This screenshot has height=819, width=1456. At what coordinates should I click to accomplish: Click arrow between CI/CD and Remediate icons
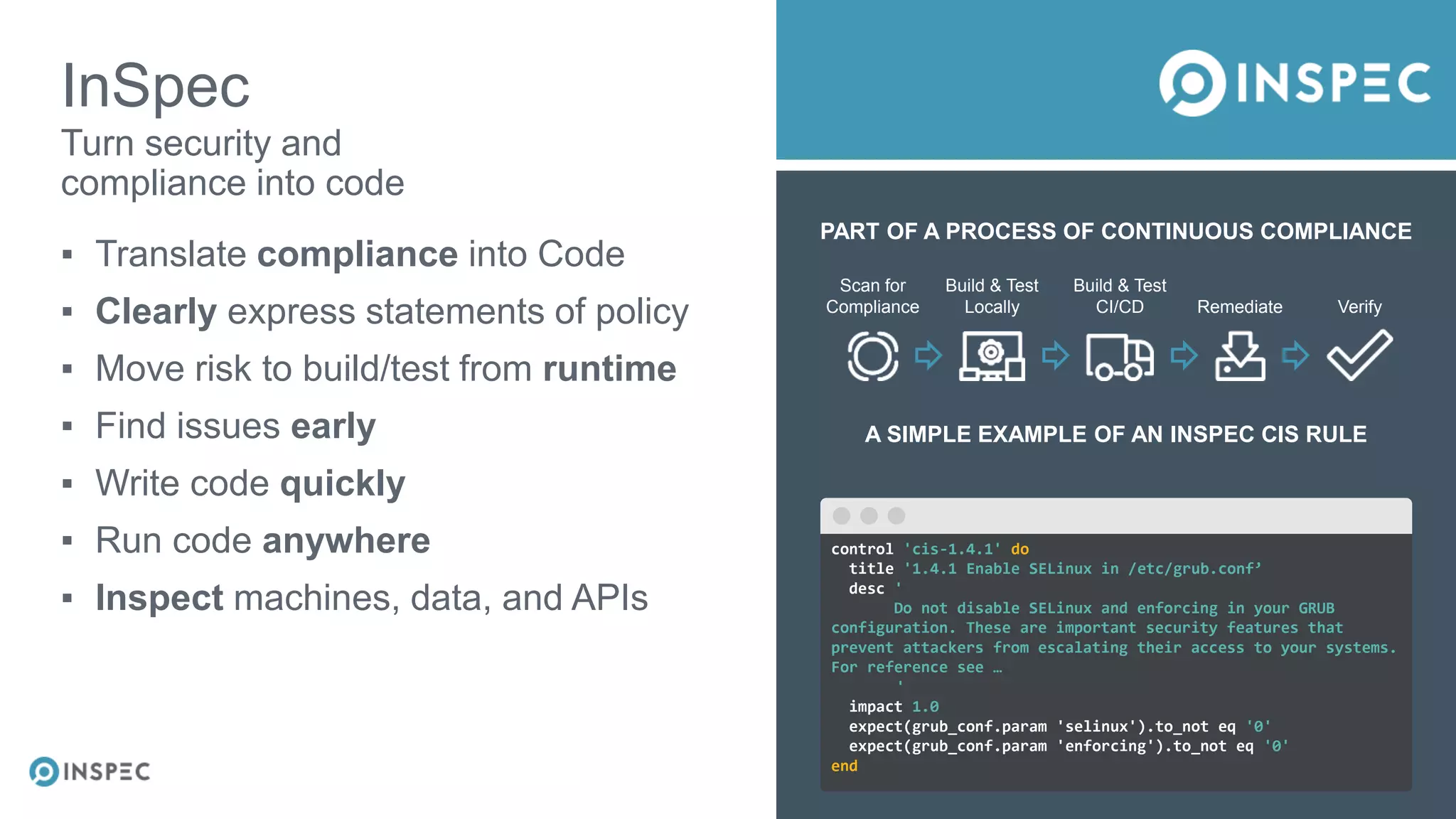click(x=1184, y=355)
